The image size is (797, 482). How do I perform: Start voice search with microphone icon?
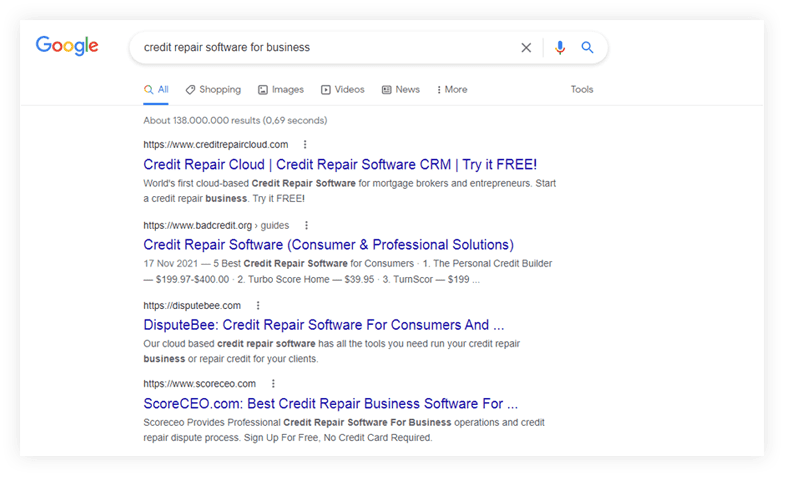(x=560, y=47)
